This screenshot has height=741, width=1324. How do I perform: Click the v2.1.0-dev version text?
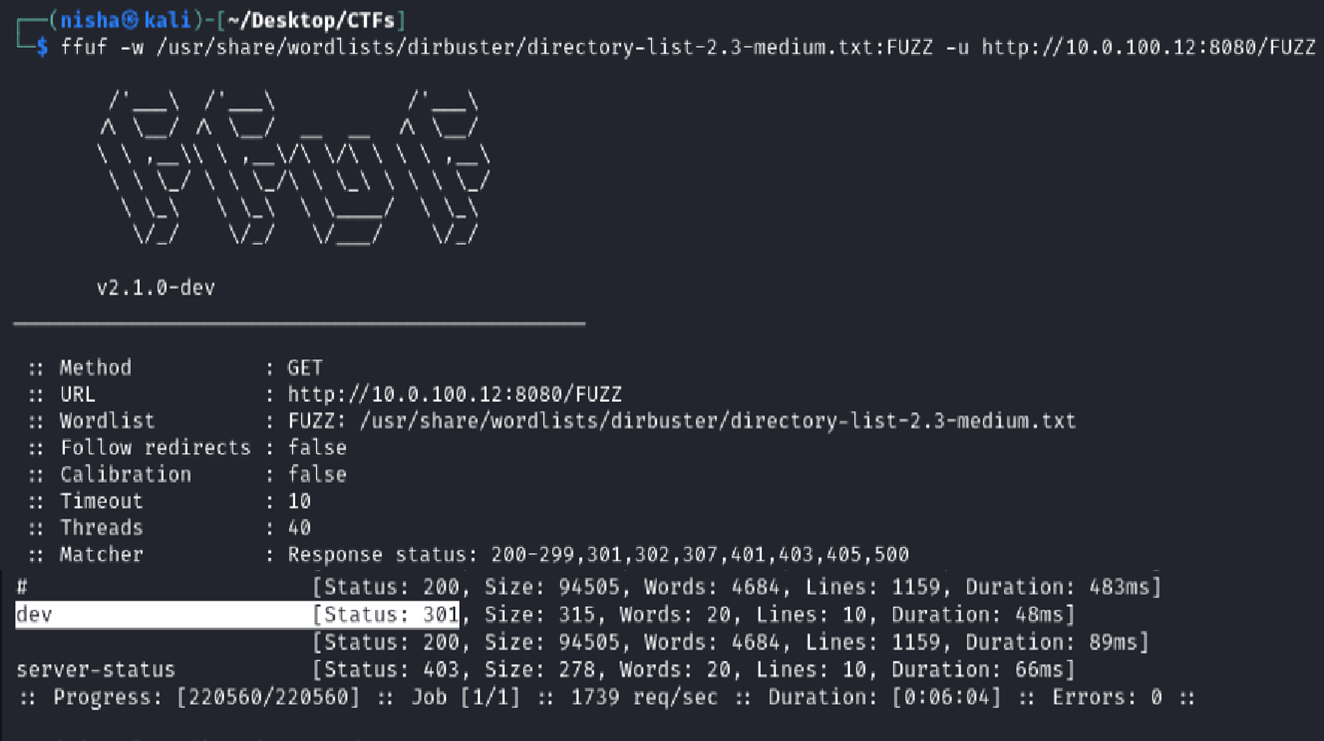(156, 288)
